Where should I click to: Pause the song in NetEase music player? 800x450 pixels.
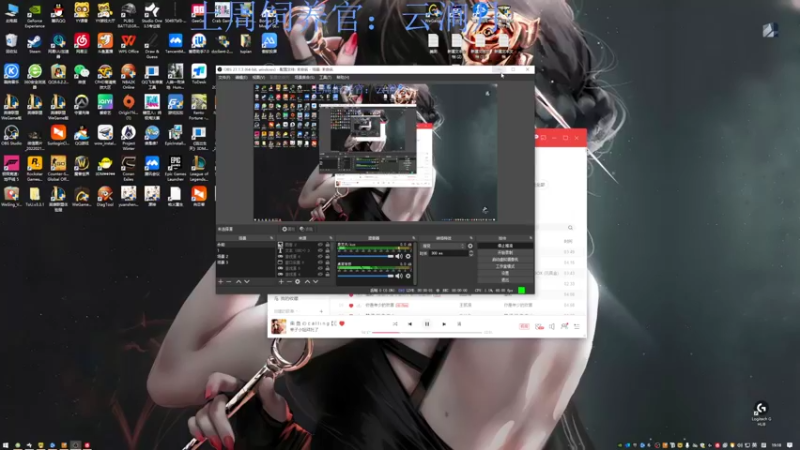click(x=427, y=324)
